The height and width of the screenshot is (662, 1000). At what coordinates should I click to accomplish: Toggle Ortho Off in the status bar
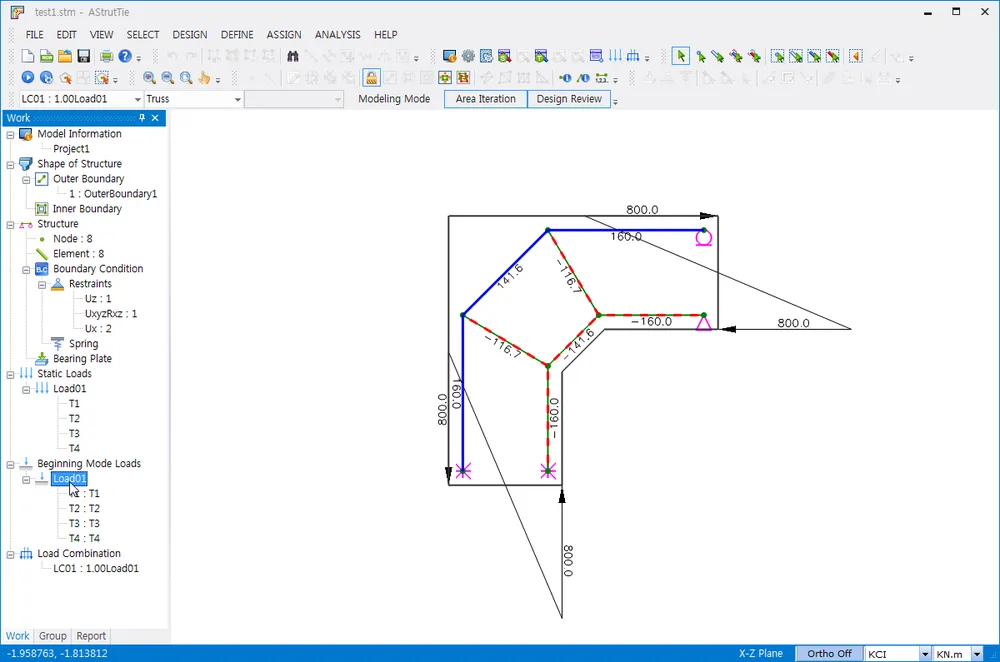point(828,654)
